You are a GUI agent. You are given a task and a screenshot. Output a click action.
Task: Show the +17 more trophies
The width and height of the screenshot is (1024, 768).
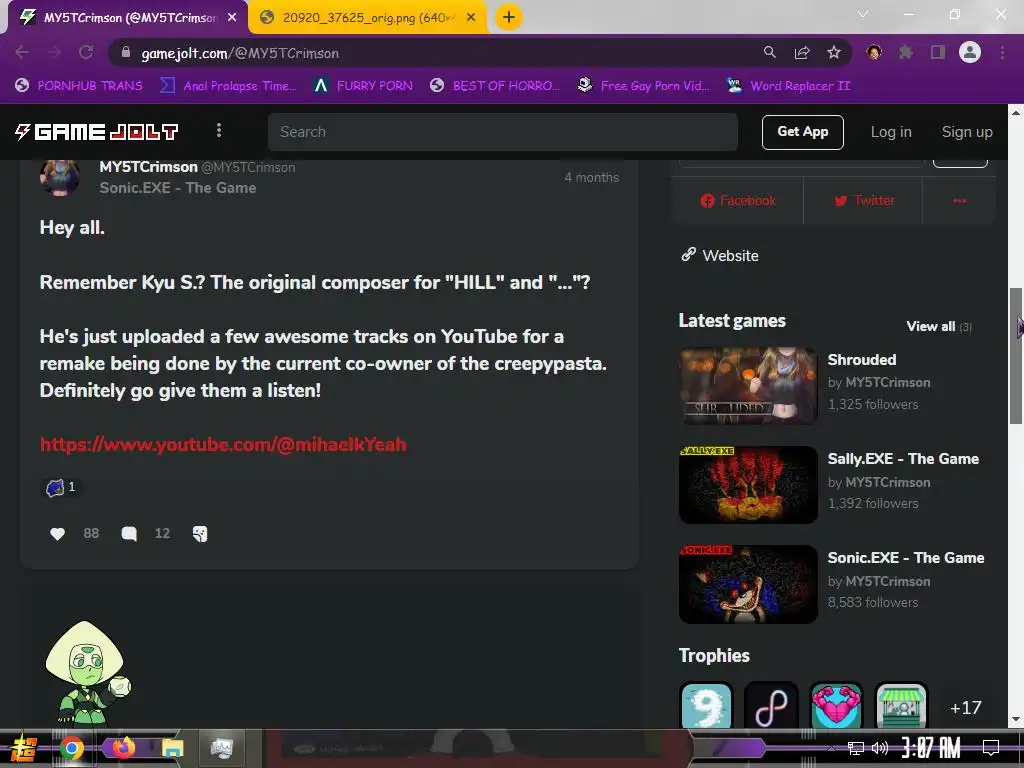tap(966, 708)
